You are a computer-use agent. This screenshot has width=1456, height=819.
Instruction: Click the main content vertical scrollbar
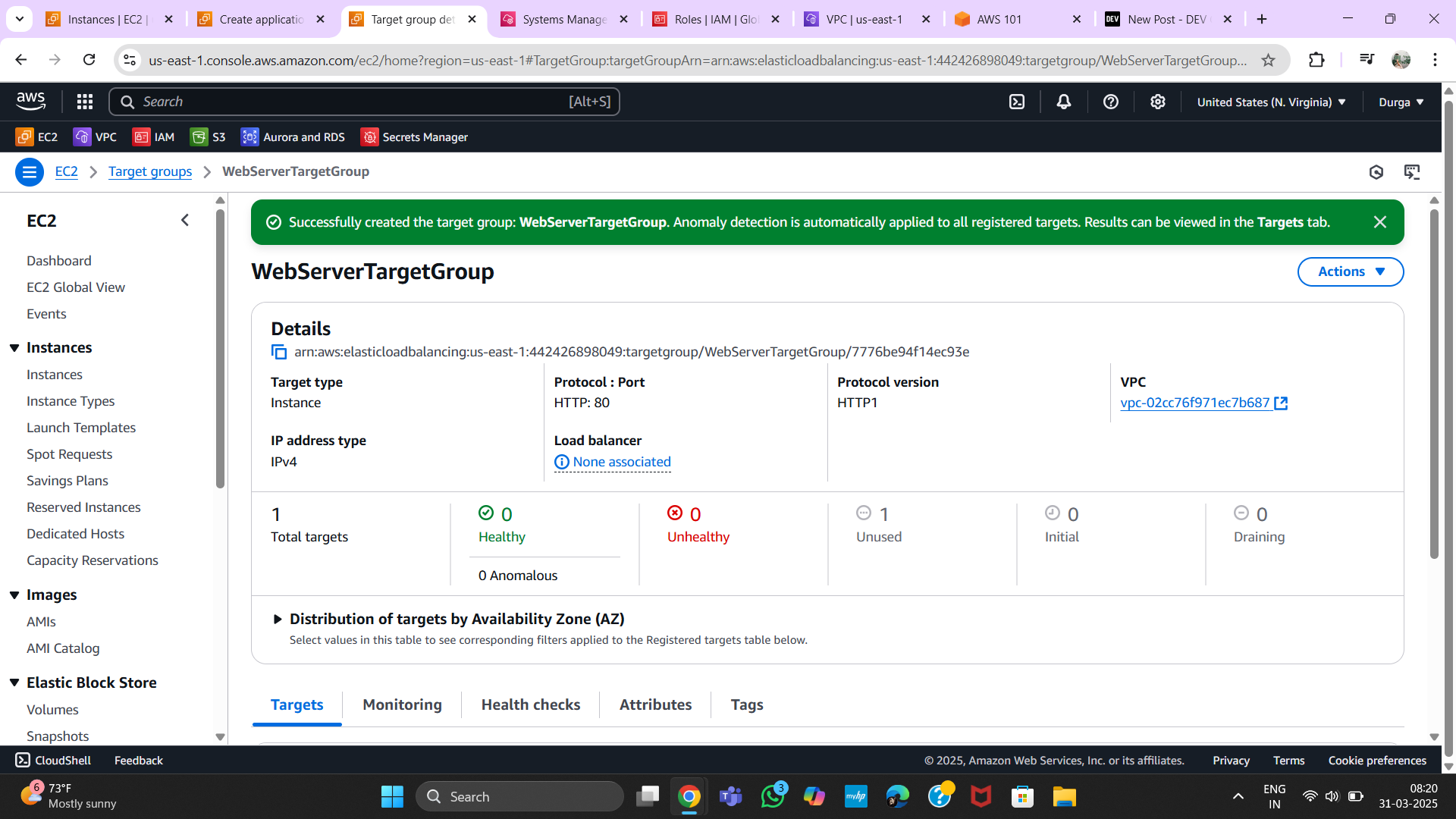click(x=1434, y=384)
